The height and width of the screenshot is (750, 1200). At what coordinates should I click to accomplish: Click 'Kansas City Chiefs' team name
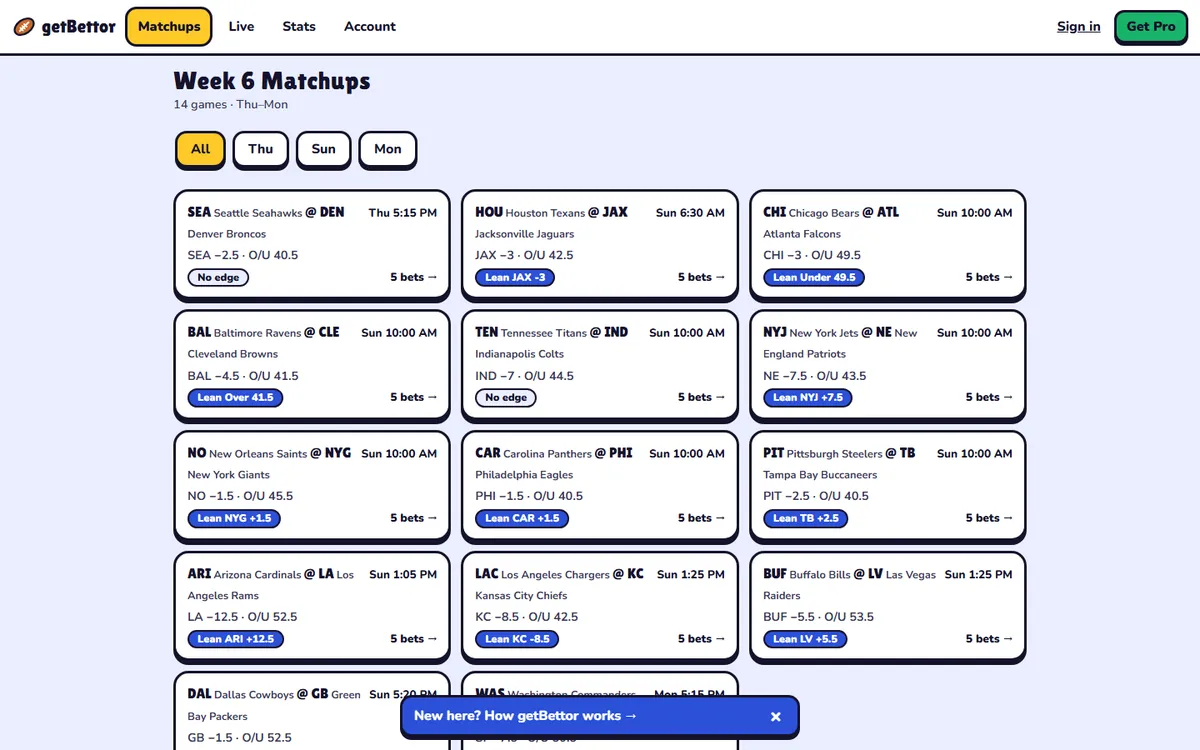(522, 596)
